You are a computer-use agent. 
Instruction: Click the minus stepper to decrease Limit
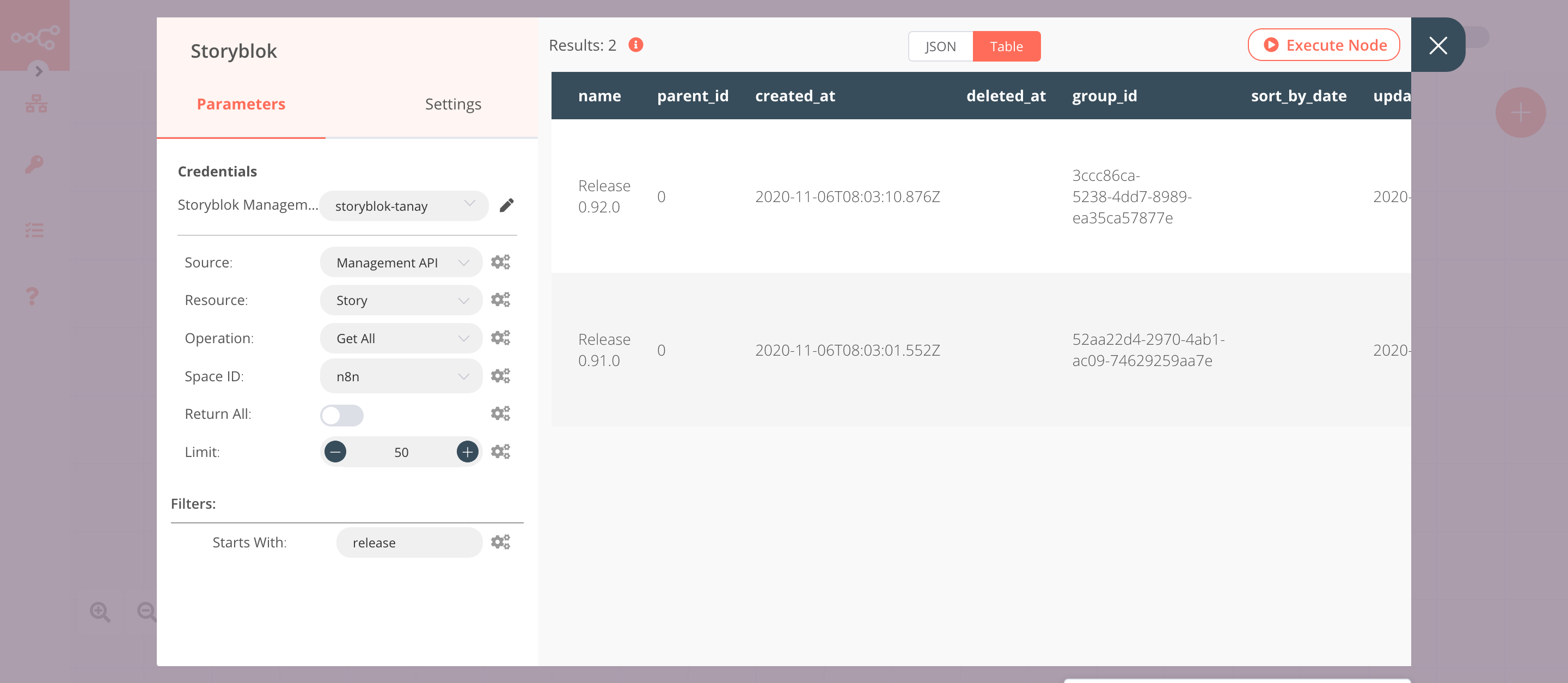click(335, 452)
